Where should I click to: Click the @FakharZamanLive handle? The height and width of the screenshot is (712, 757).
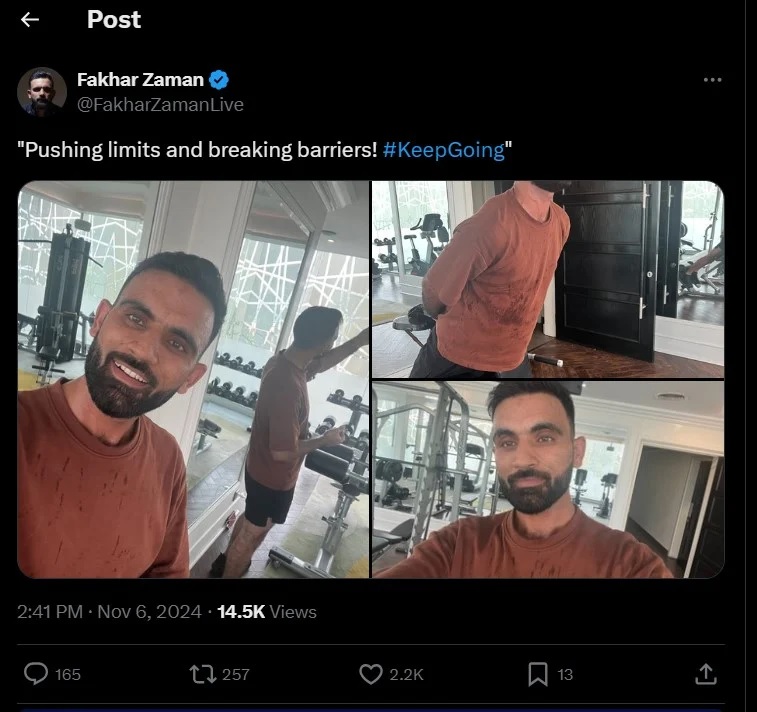point(160,104)
